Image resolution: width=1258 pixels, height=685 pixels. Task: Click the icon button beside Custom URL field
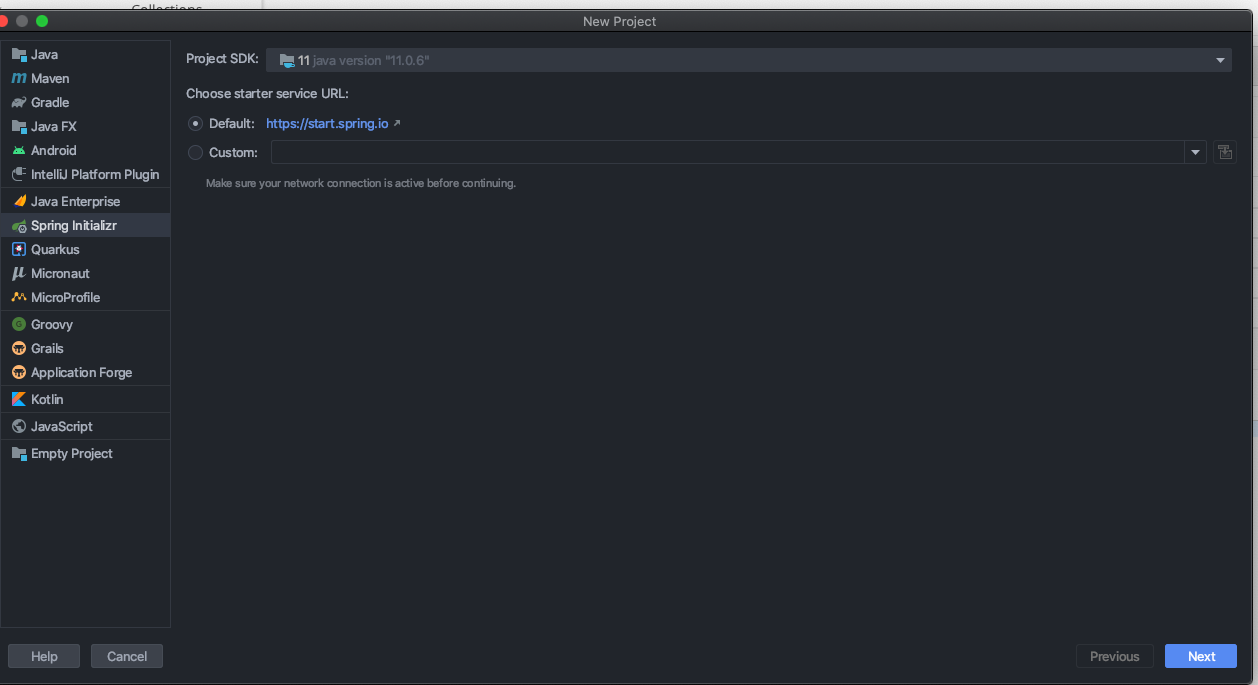click(1224, 152)
